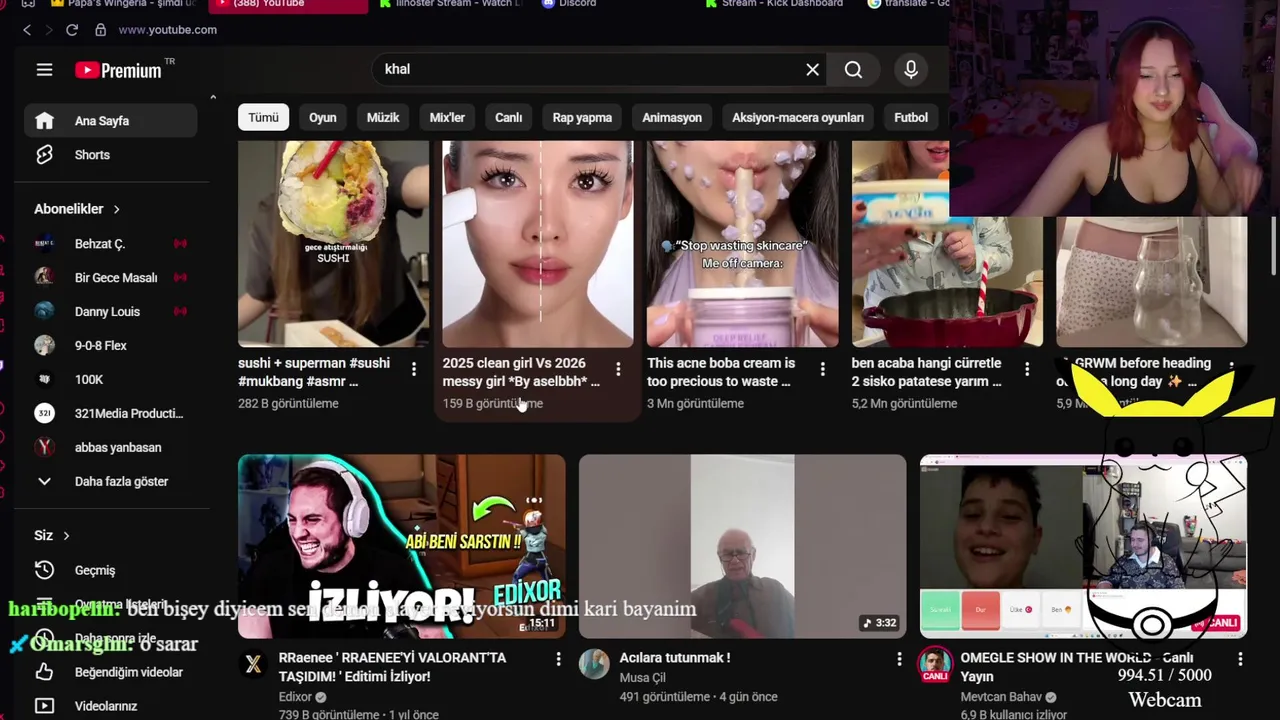Open options for acne boba cream Short
The width and height of the screenshot is (1280, 720).
click(823, 370)
